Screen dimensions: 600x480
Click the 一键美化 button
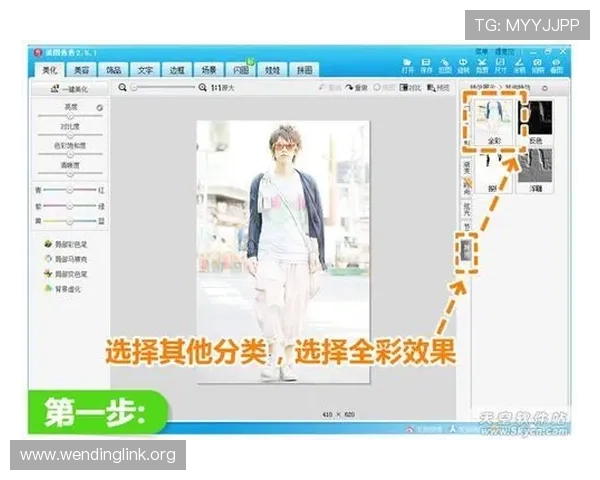pos(69,89)
